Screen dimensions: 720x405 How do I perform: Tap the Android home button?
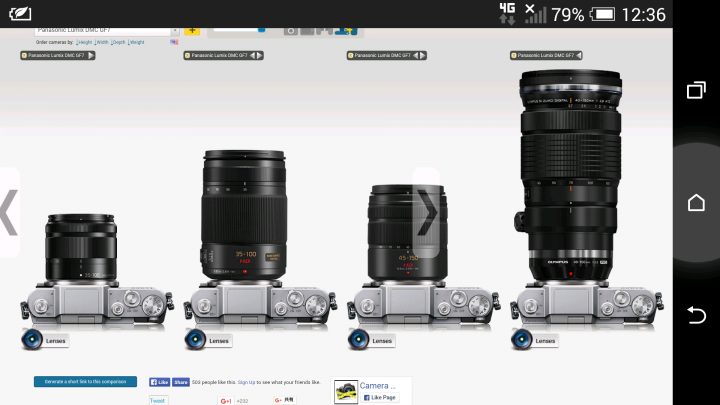(696, 202)
